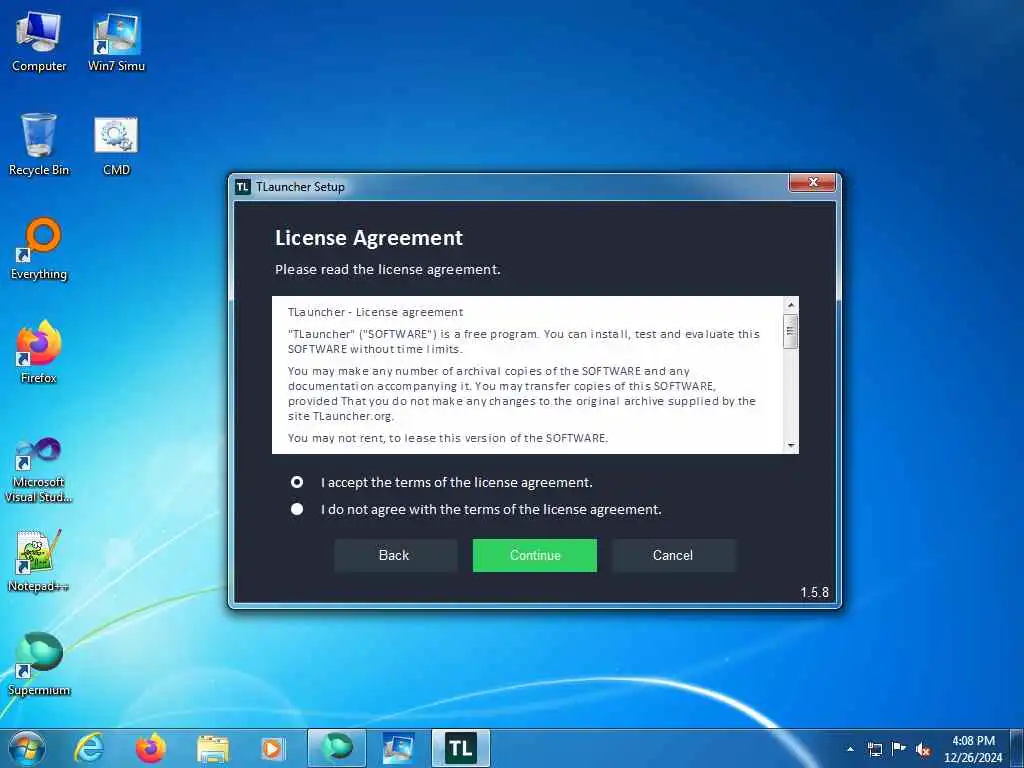
Task: Accept the terms of the license agreement
Action: click(297, 482)
